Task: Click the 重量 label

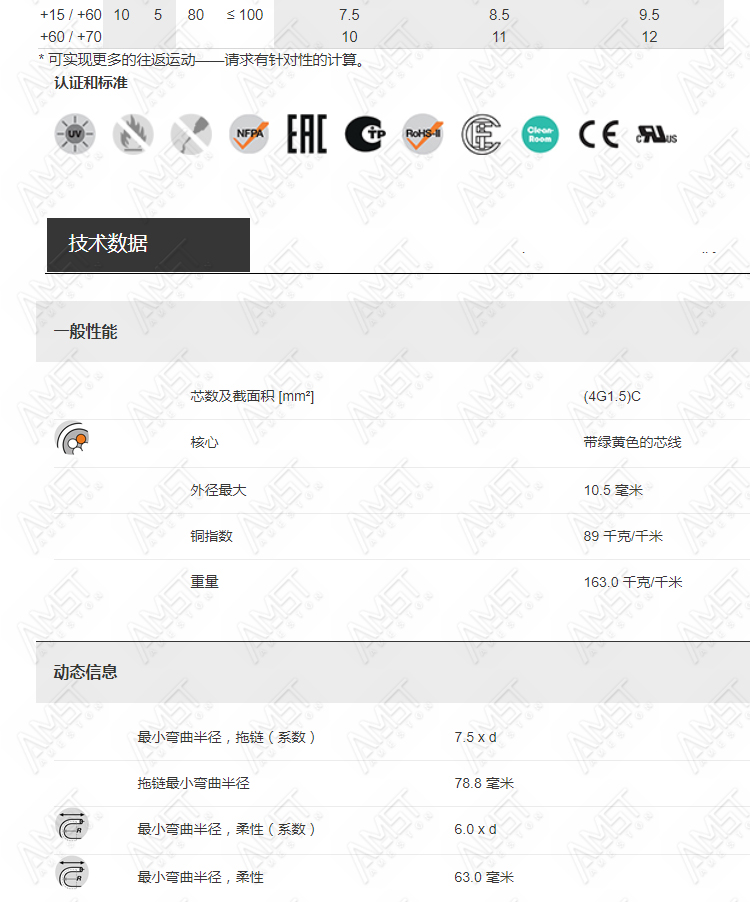Action: click(x=204, y=582)
